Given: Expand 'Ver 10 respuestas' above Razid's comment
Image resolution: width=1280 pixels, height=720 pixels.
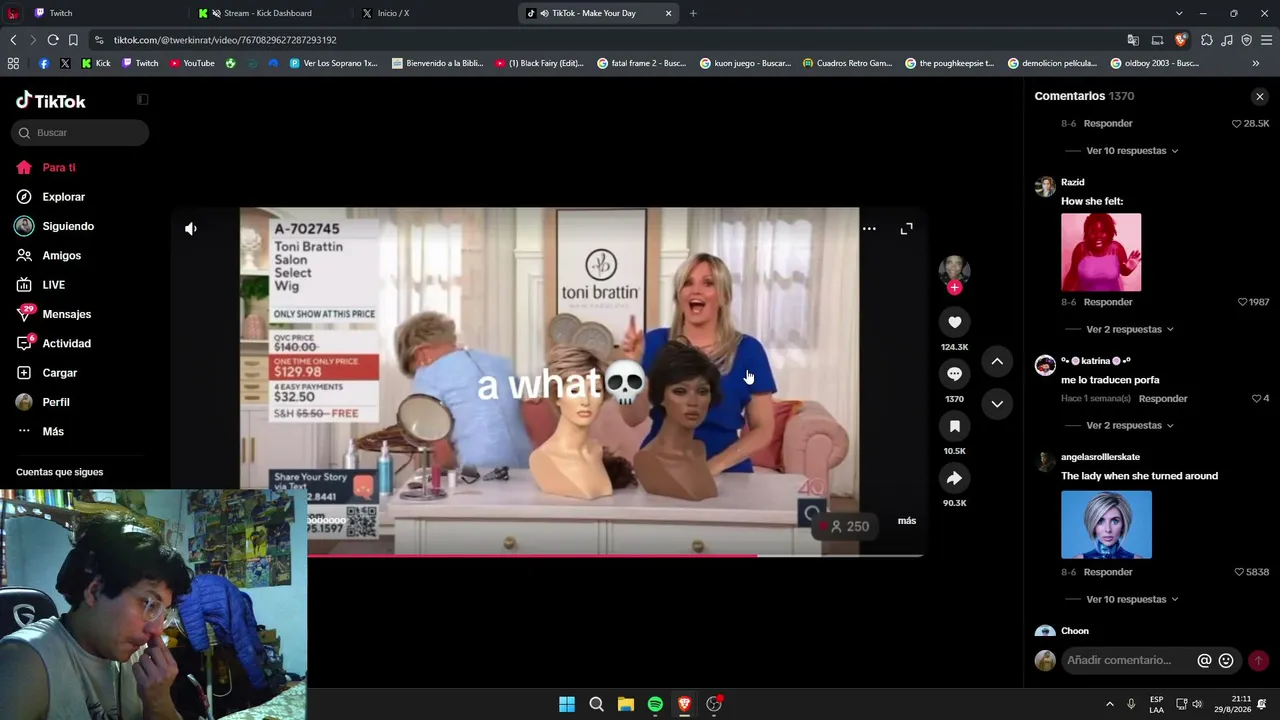Looking at the screenshot, I should pyautogui.click(x=1131, y=151).
